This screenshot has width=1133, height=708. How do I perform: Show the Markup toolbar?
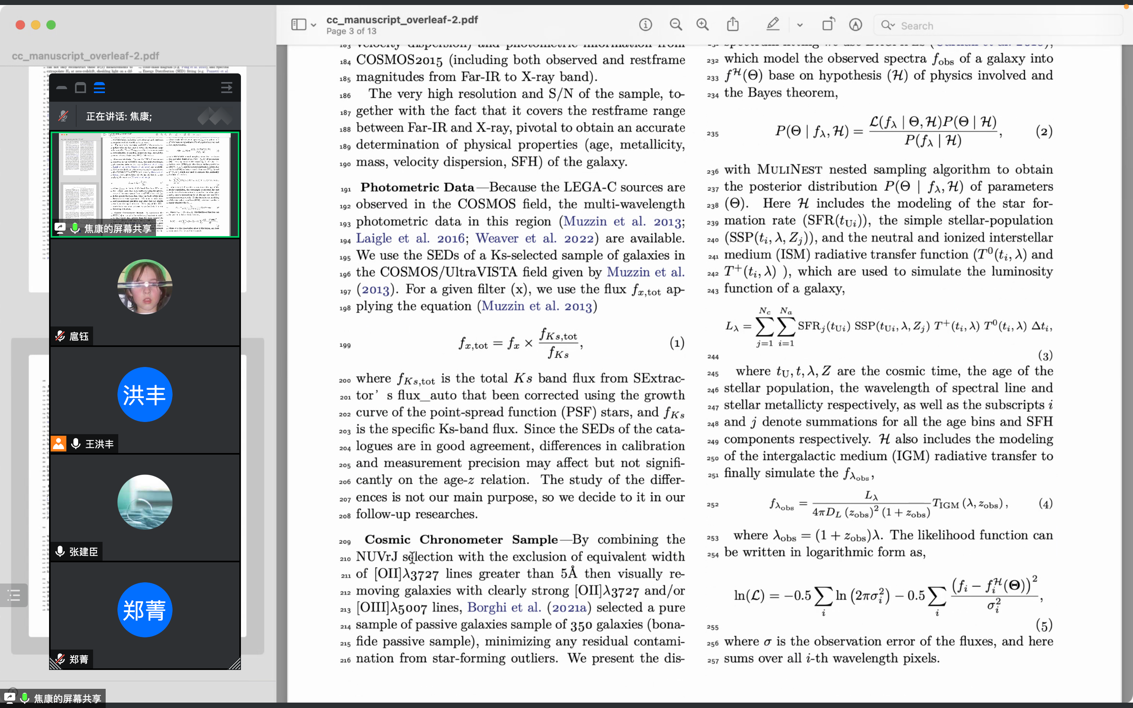[x=856, y=25]
